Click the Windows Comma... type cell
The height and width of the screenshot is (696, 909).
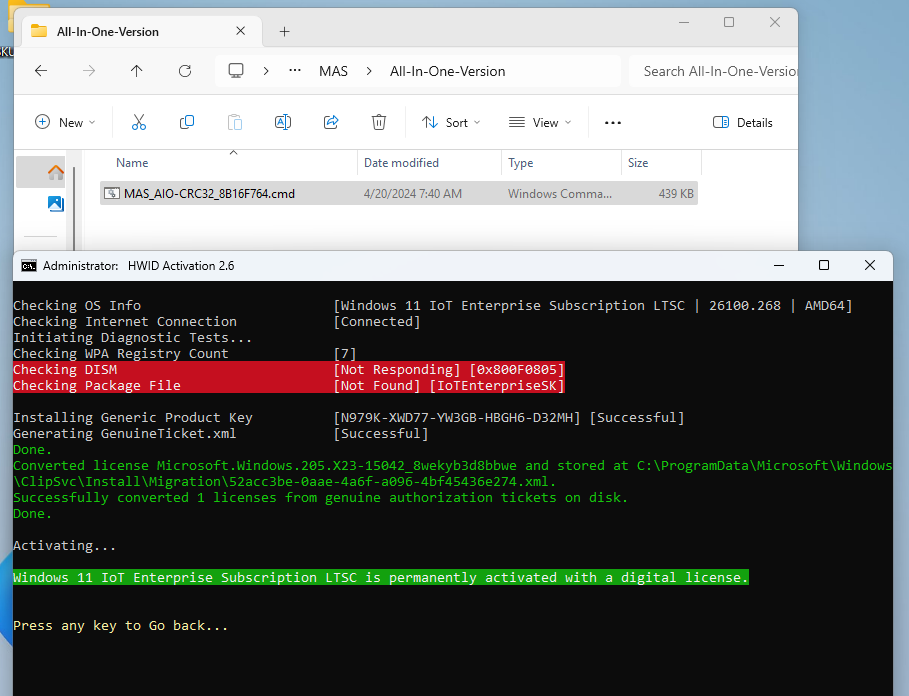[560, 194]
